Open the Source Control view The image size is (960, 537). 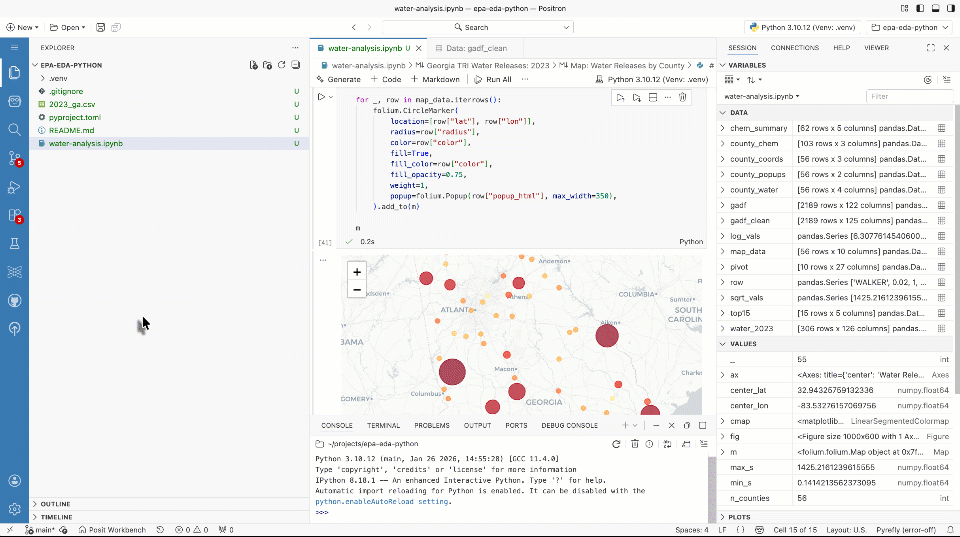coord(15,158)
